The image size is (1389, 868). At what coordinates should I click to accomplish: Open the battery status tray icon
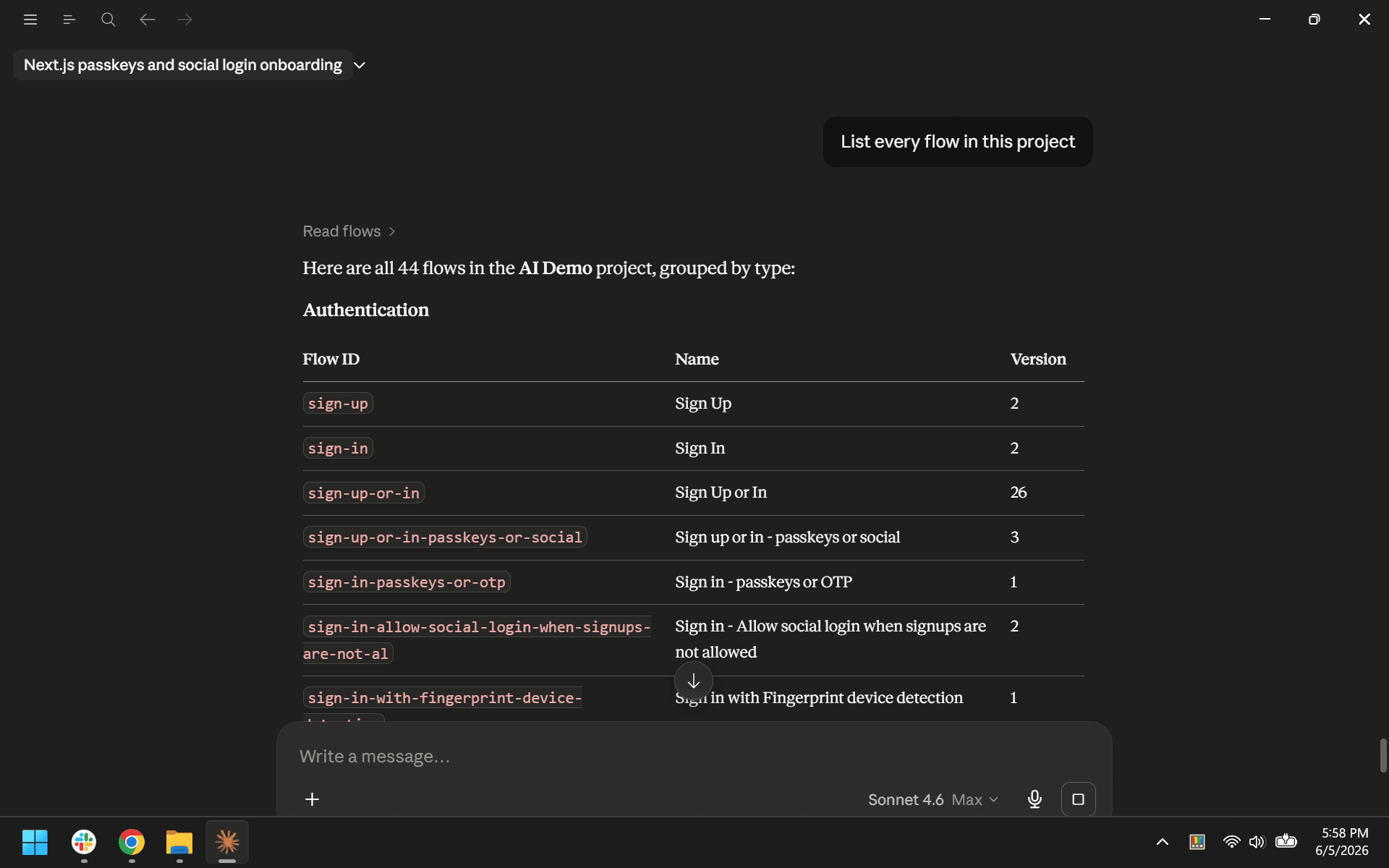pyautogui.click(x=1286, y=841)
